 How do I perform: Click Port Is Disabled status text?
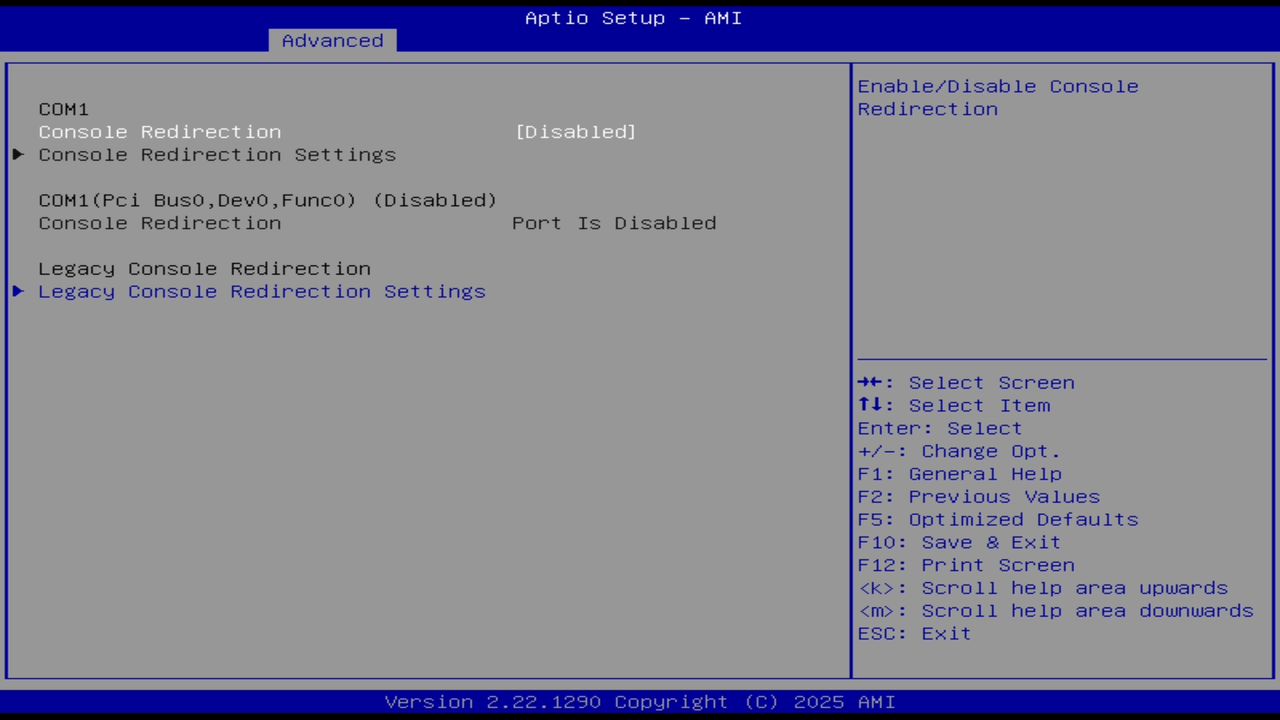(x=614, y=222)
